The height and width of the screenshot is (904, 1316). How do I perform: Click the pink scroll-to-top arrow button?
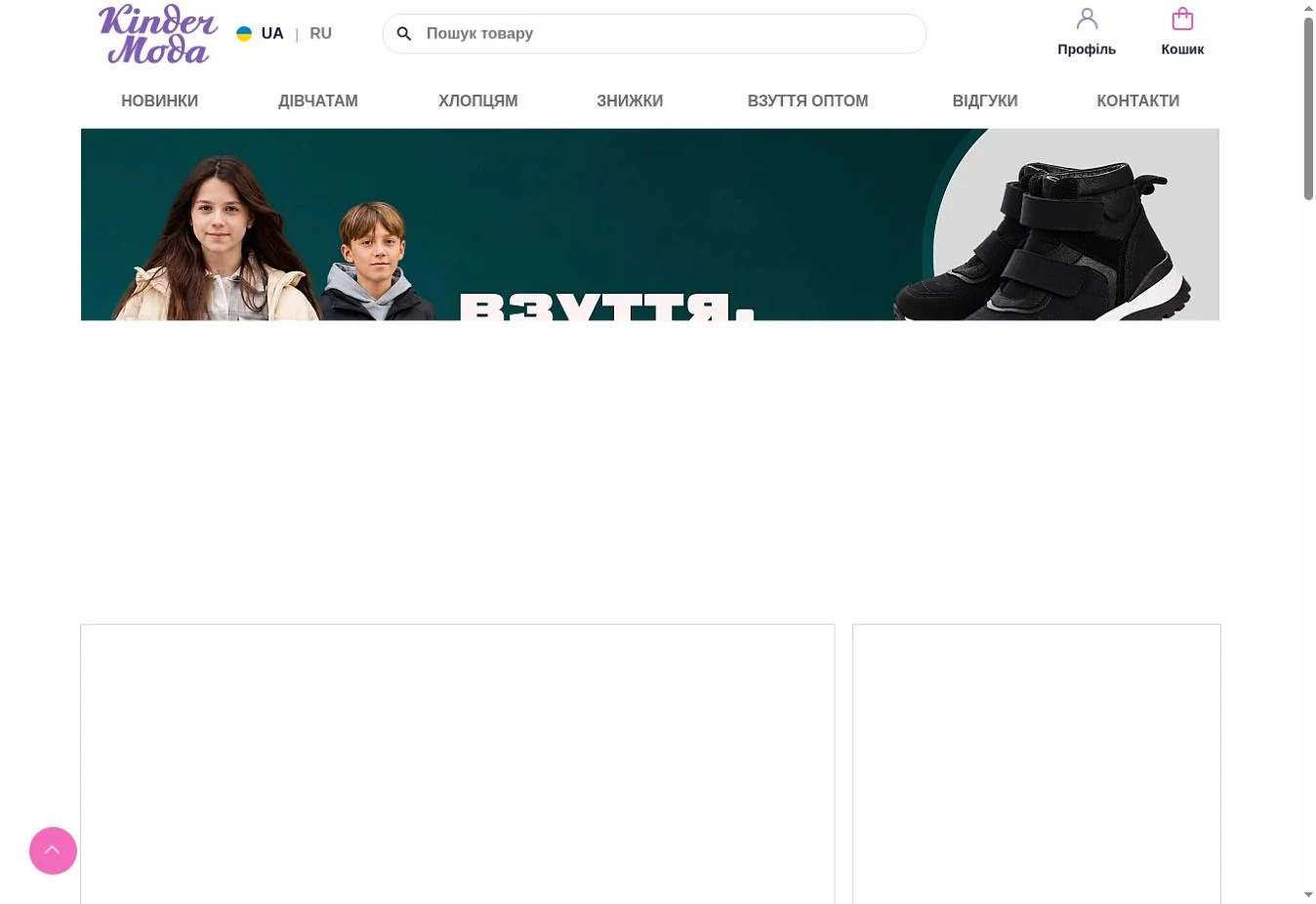[x=53, y=851]
